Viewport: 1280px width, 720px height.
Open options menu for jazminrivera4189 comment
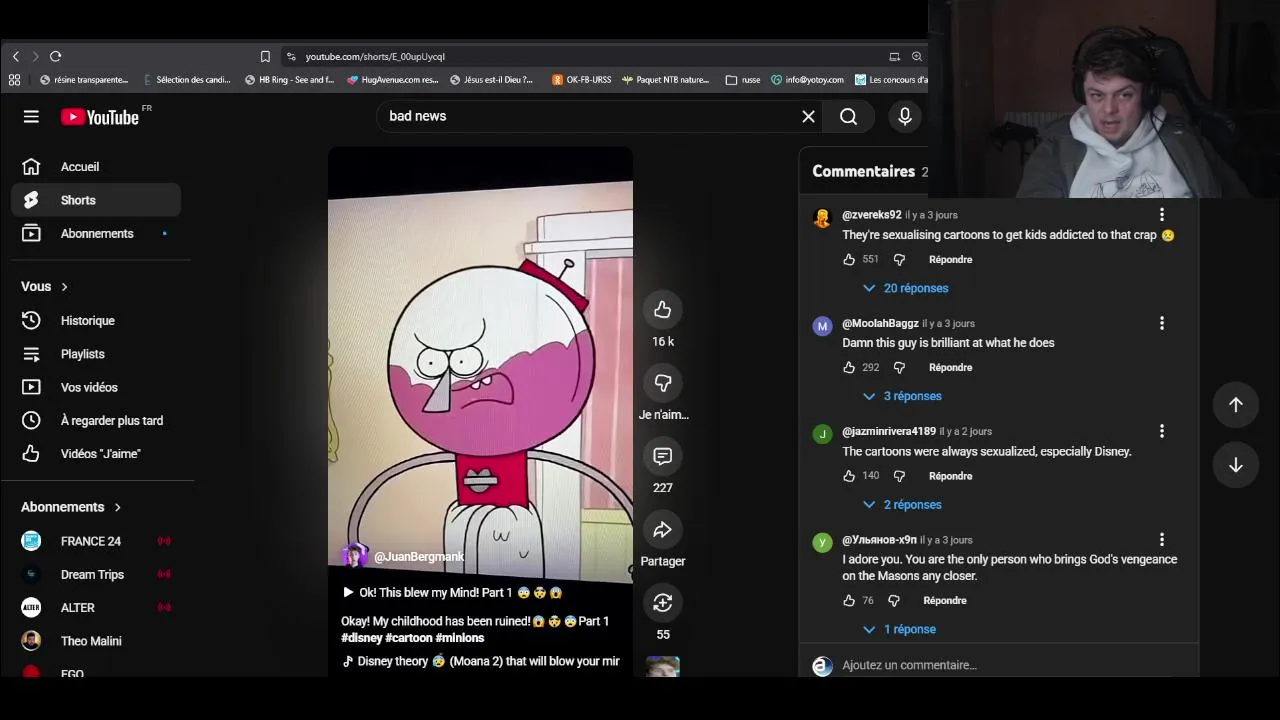click(x=1161, y=431)
